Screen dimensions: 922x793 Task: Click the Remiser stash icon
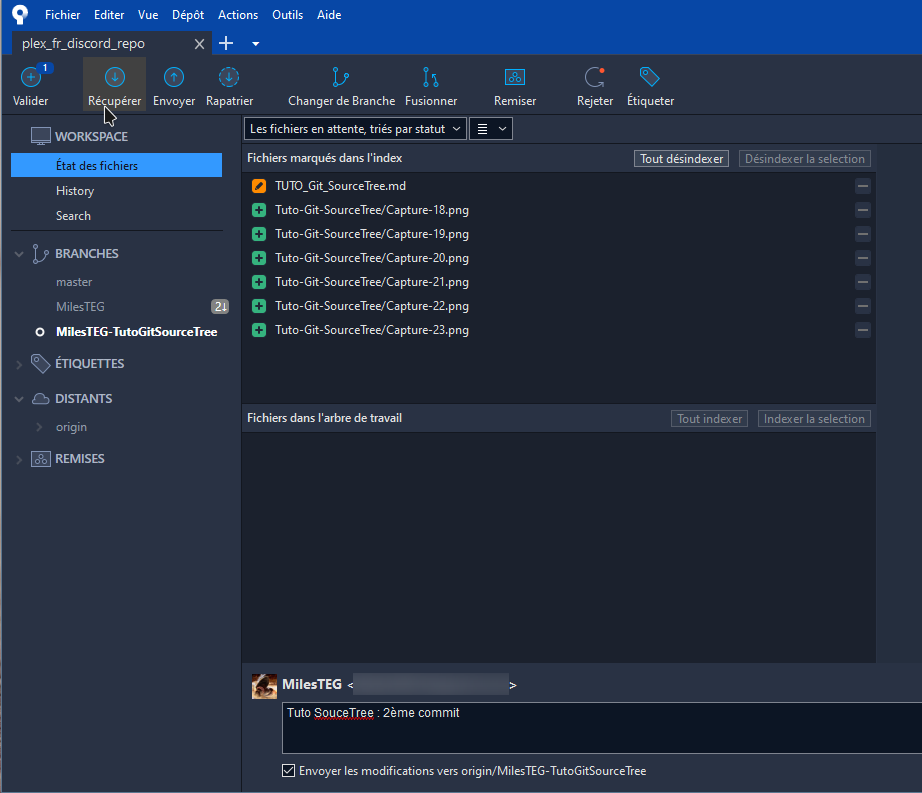click(515, 77)
